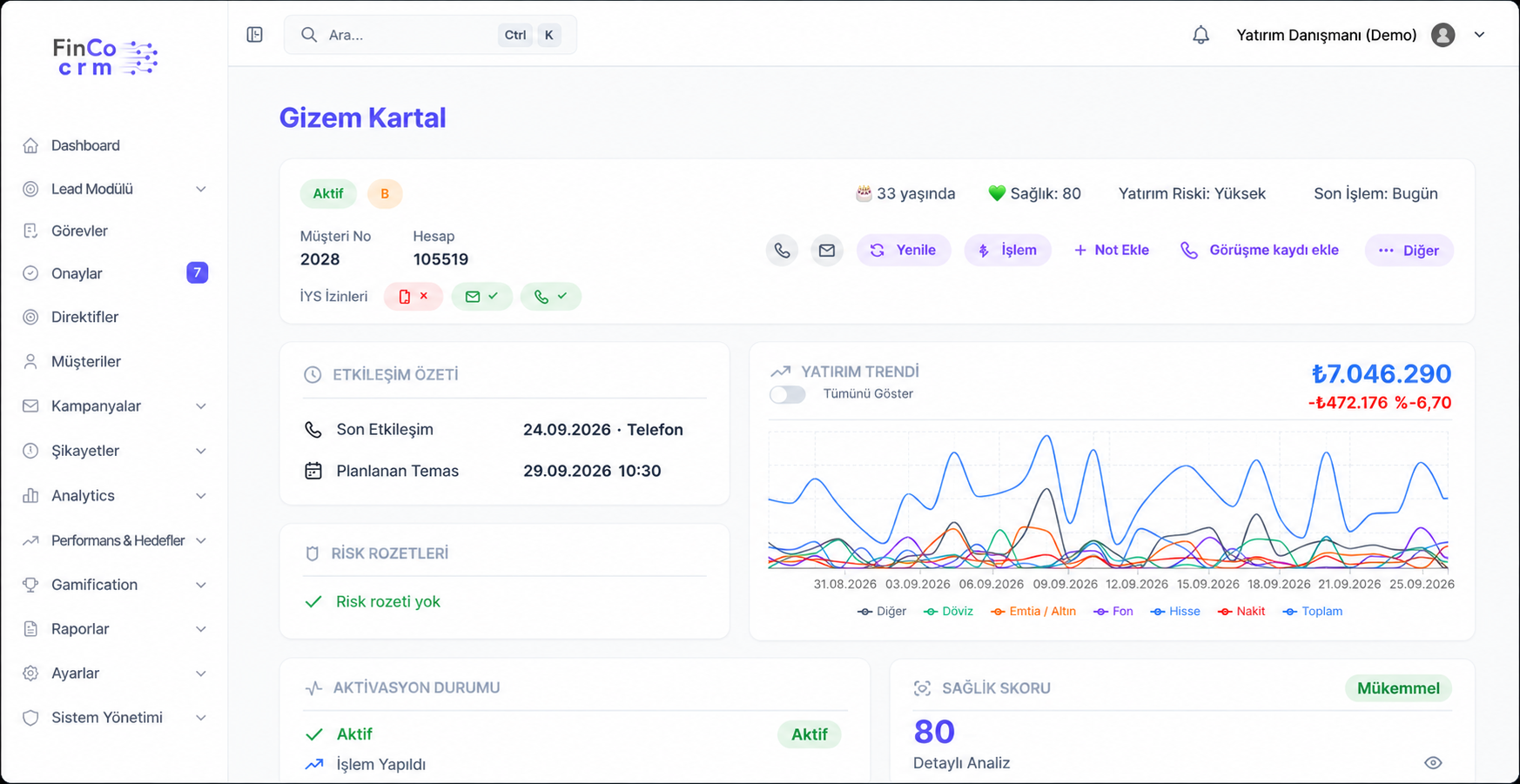Toggle the sidebar collapse panel icon

pos(254,35)
